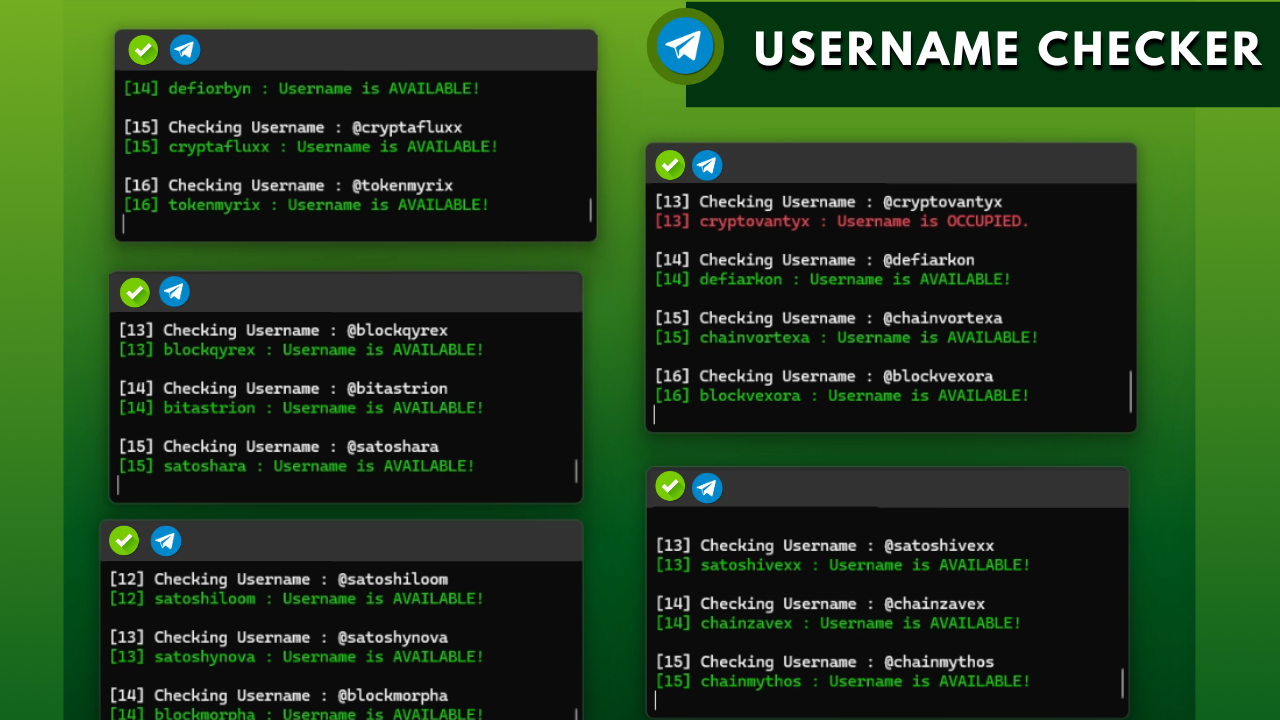Select the 'satoshivexx : Username is AVAILABLE!' result
Image resolution: width=1280 pixels, height=720 pixels.
tap(843, 565)
